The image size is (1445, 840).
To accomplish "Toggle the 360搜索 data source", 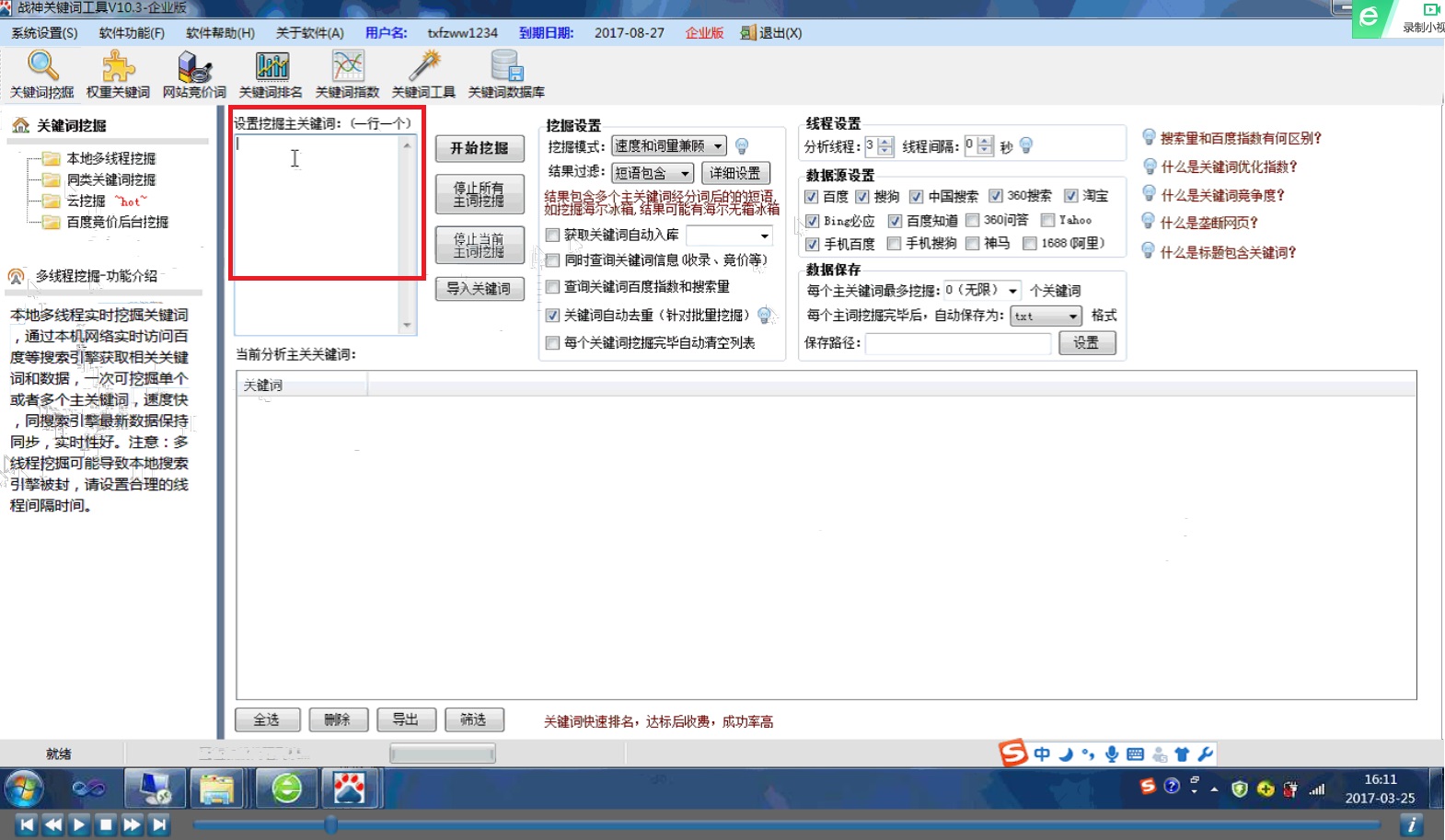I will pyautogui.click(x=996, y=196).
